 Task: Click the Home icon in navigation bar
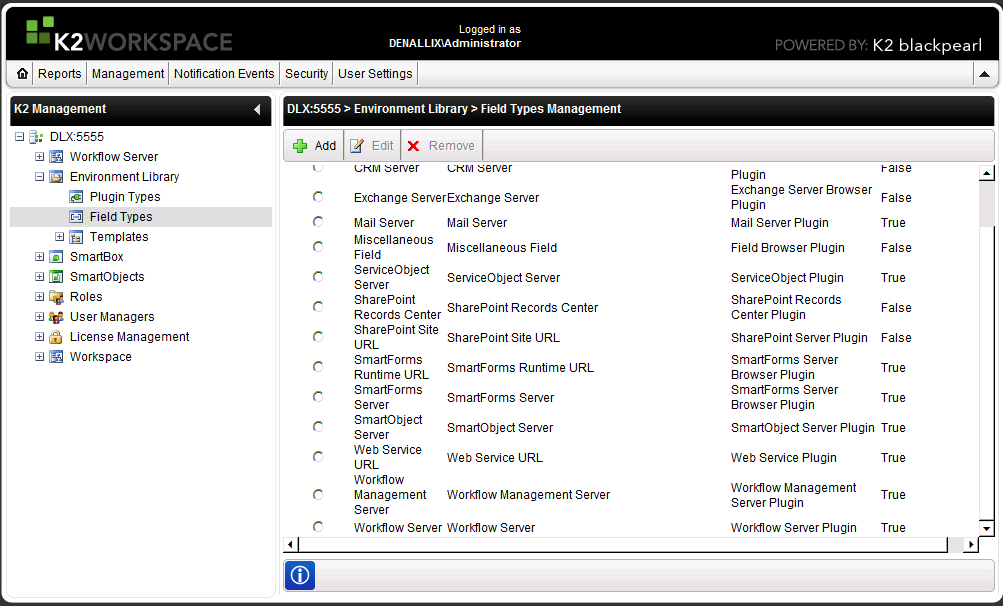pyautogui.click(x=23, y=74)
